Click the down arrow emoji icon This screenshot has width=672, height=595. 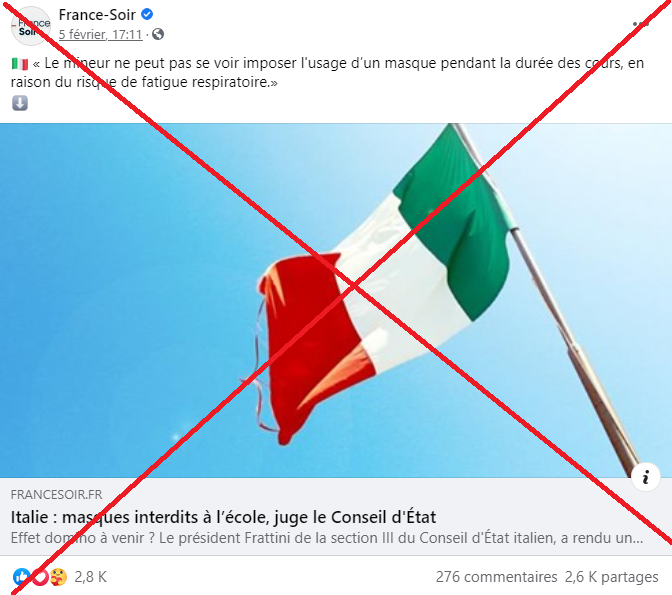click(x=20, y=103)
